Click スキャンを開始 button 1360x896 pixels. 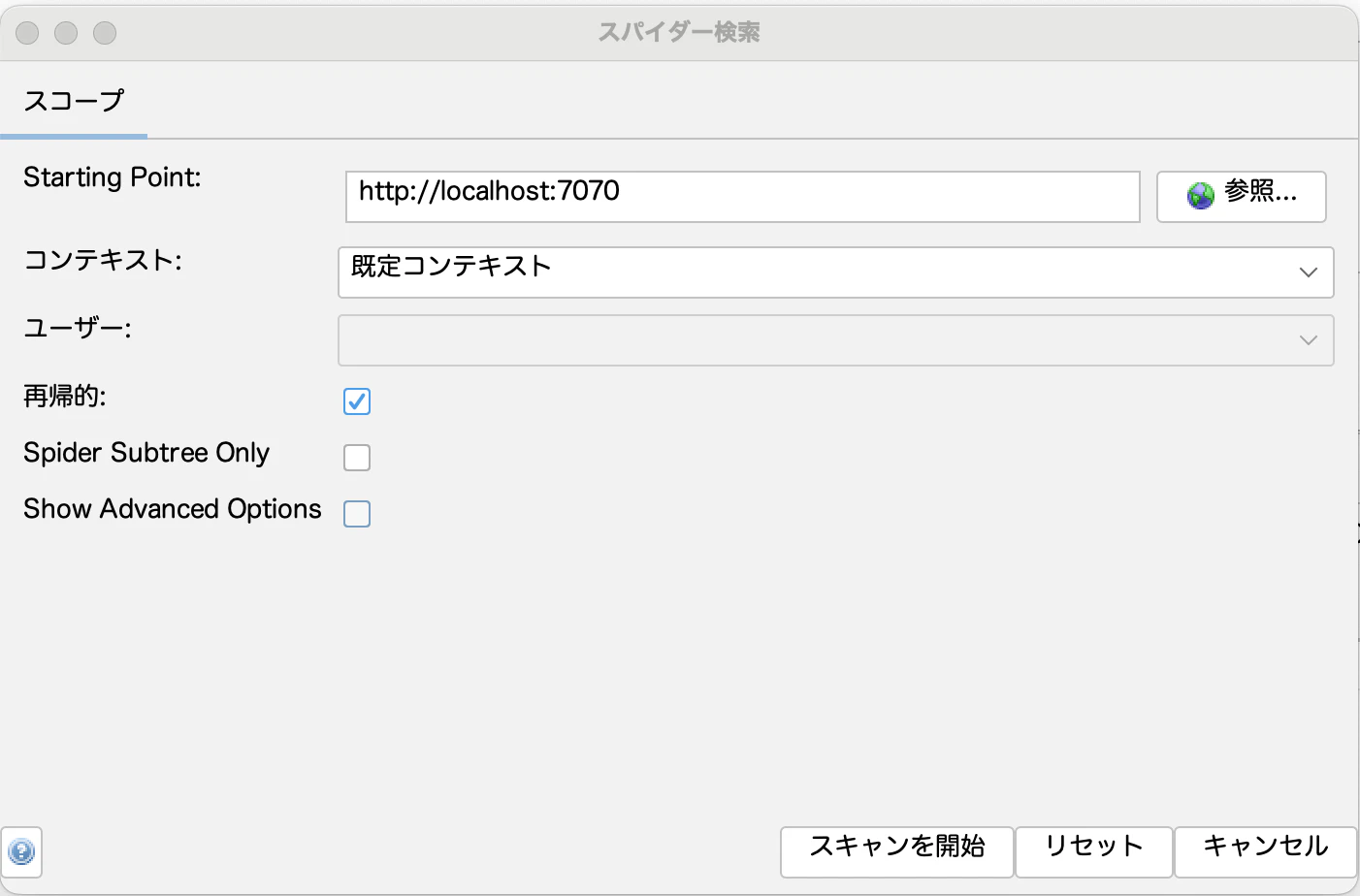(897, 851)
